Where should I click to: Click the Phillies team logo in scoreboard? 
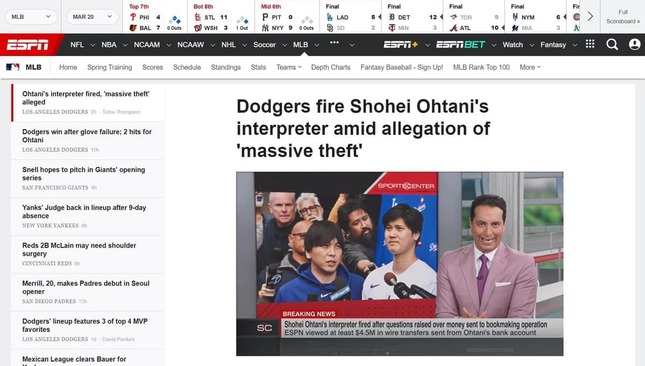click(133, 17)
